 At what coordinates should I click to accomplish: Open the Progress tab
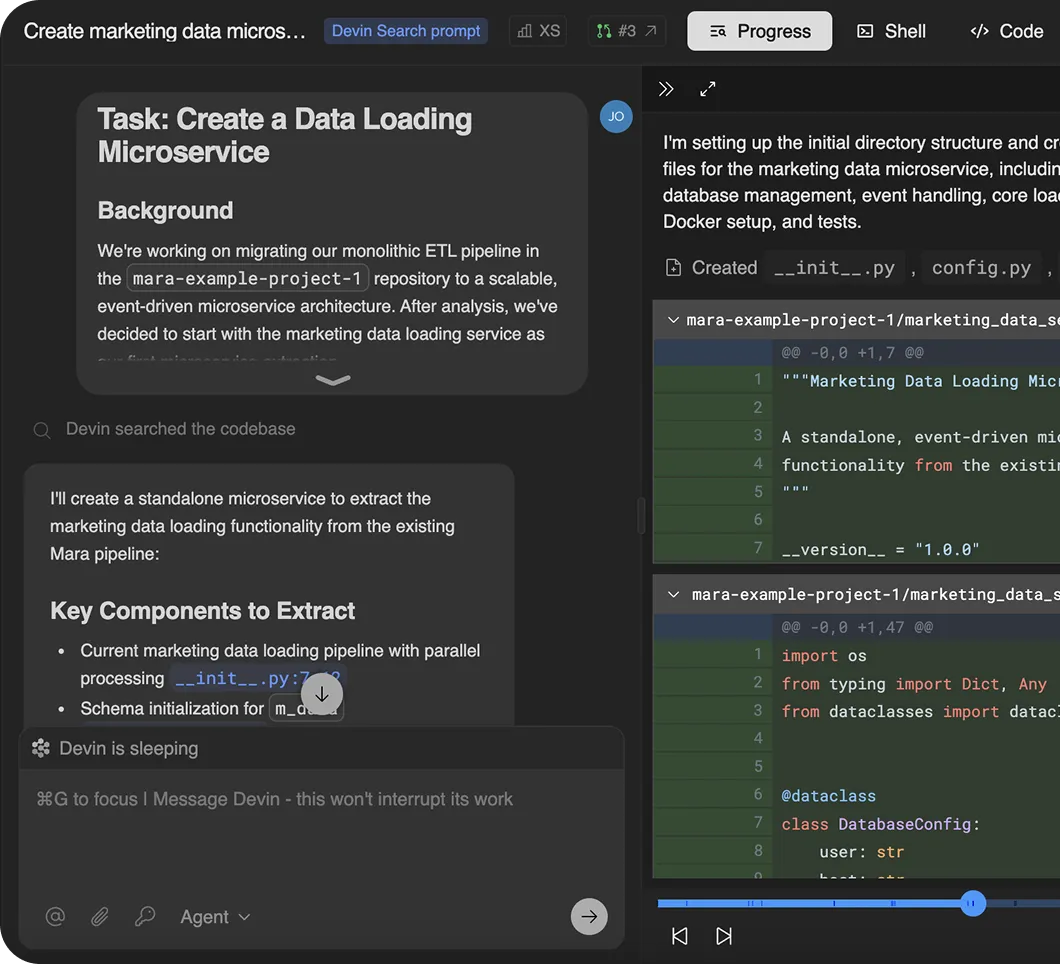click(759, 31)
